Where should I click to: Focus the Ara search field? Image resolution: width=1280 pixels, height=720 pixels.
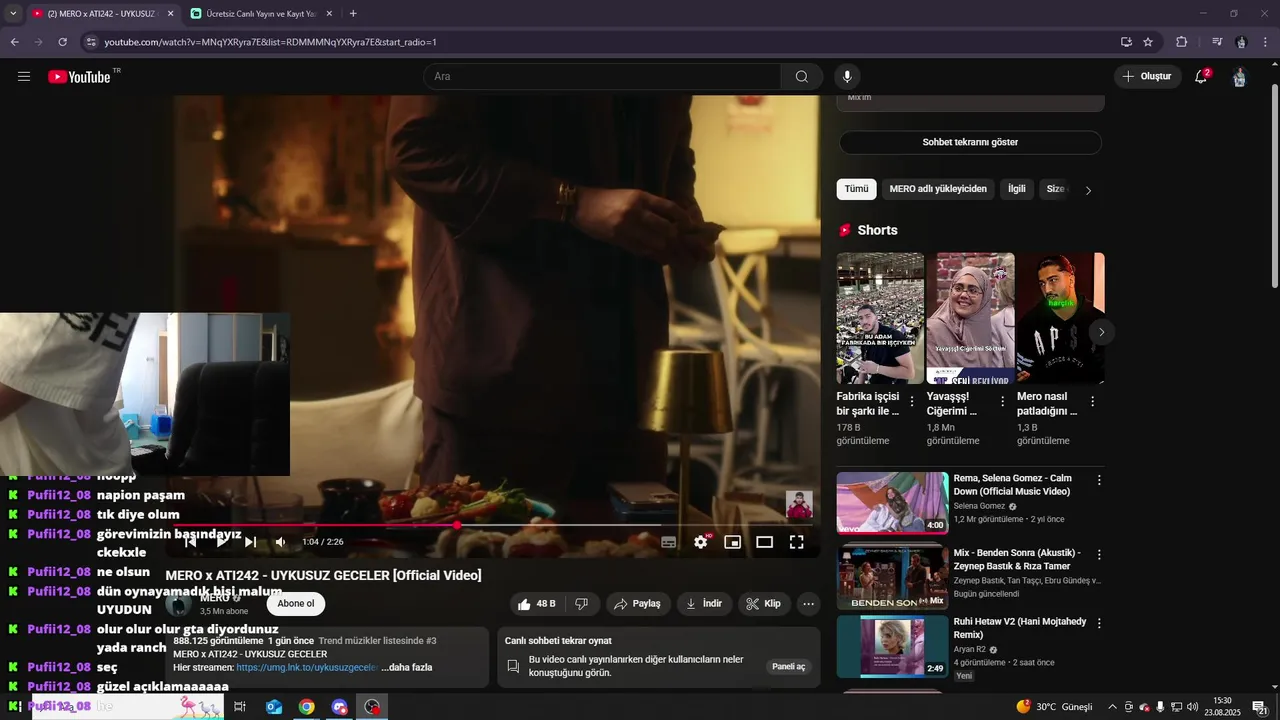602,76
